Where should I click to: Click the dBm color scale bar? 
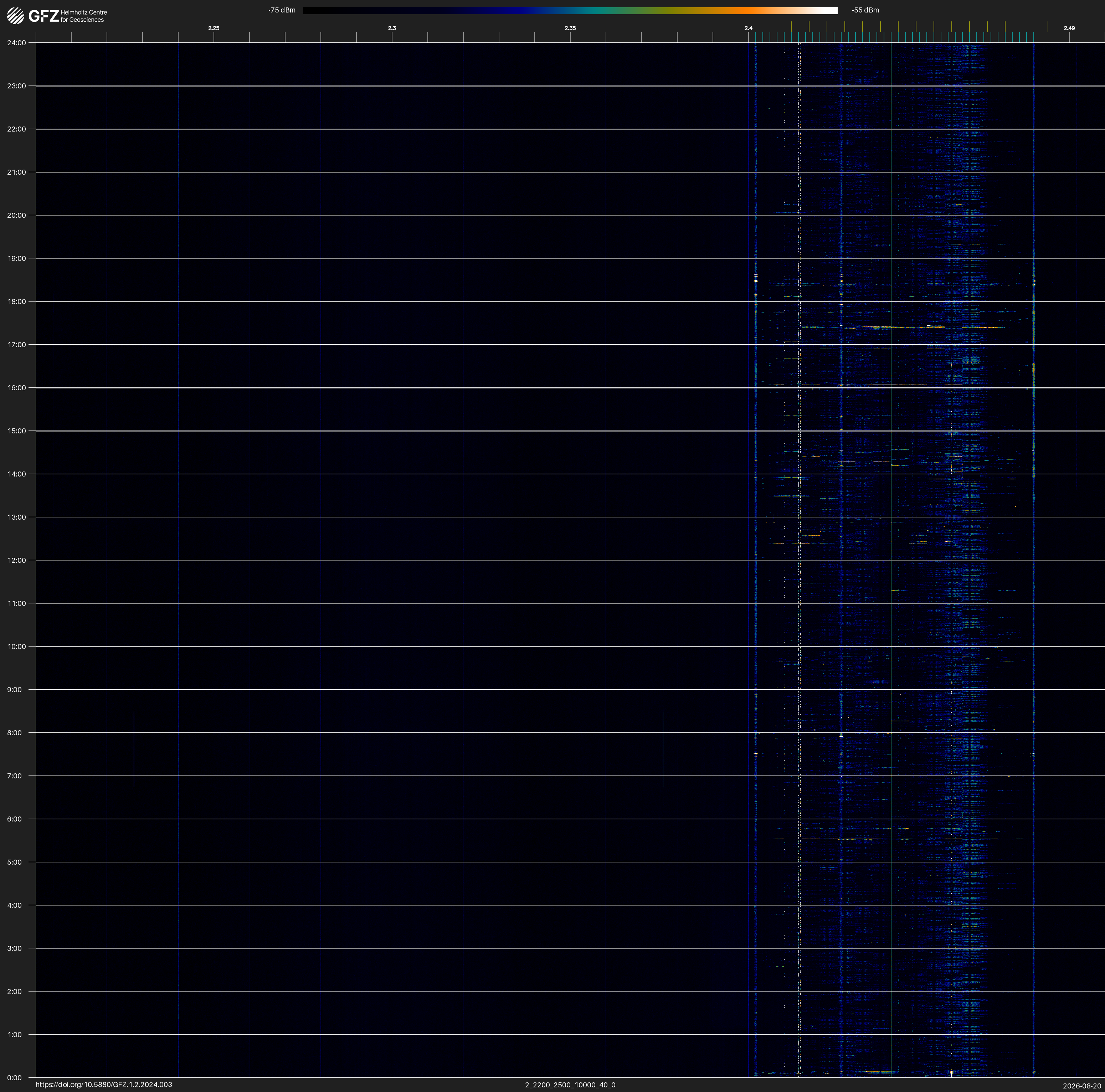point(570,10)
